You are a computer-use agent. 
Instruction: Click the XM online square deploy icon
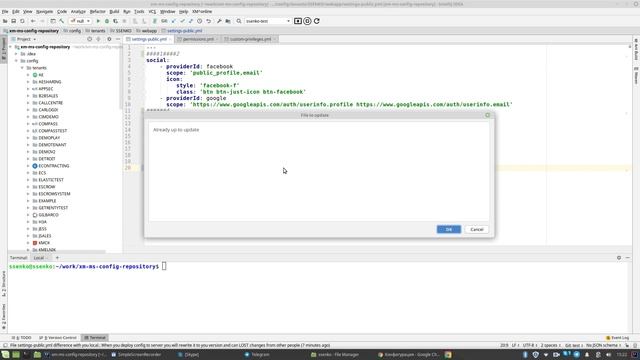298,21
